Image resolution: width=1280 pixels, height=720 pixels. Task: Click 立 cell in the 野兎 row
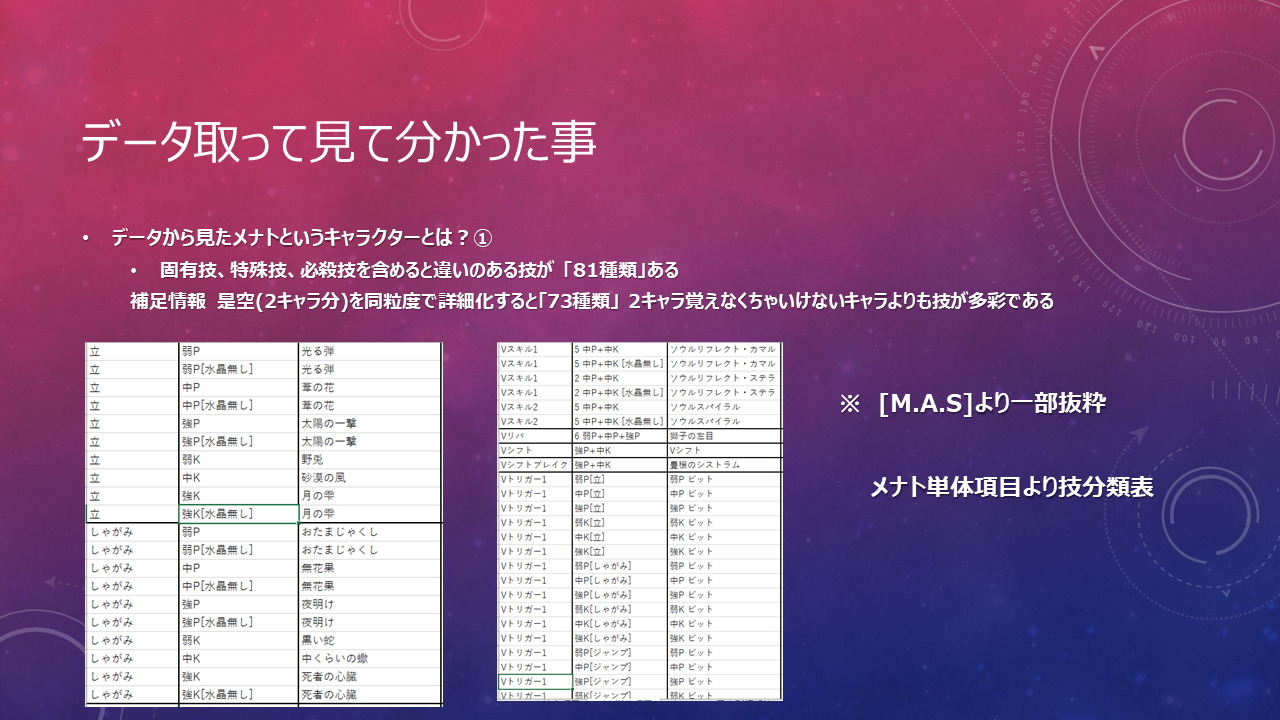[132, 460]
